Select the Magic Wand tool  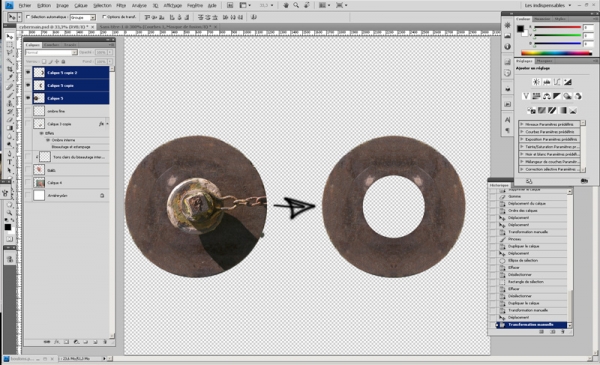pos(10,61)
